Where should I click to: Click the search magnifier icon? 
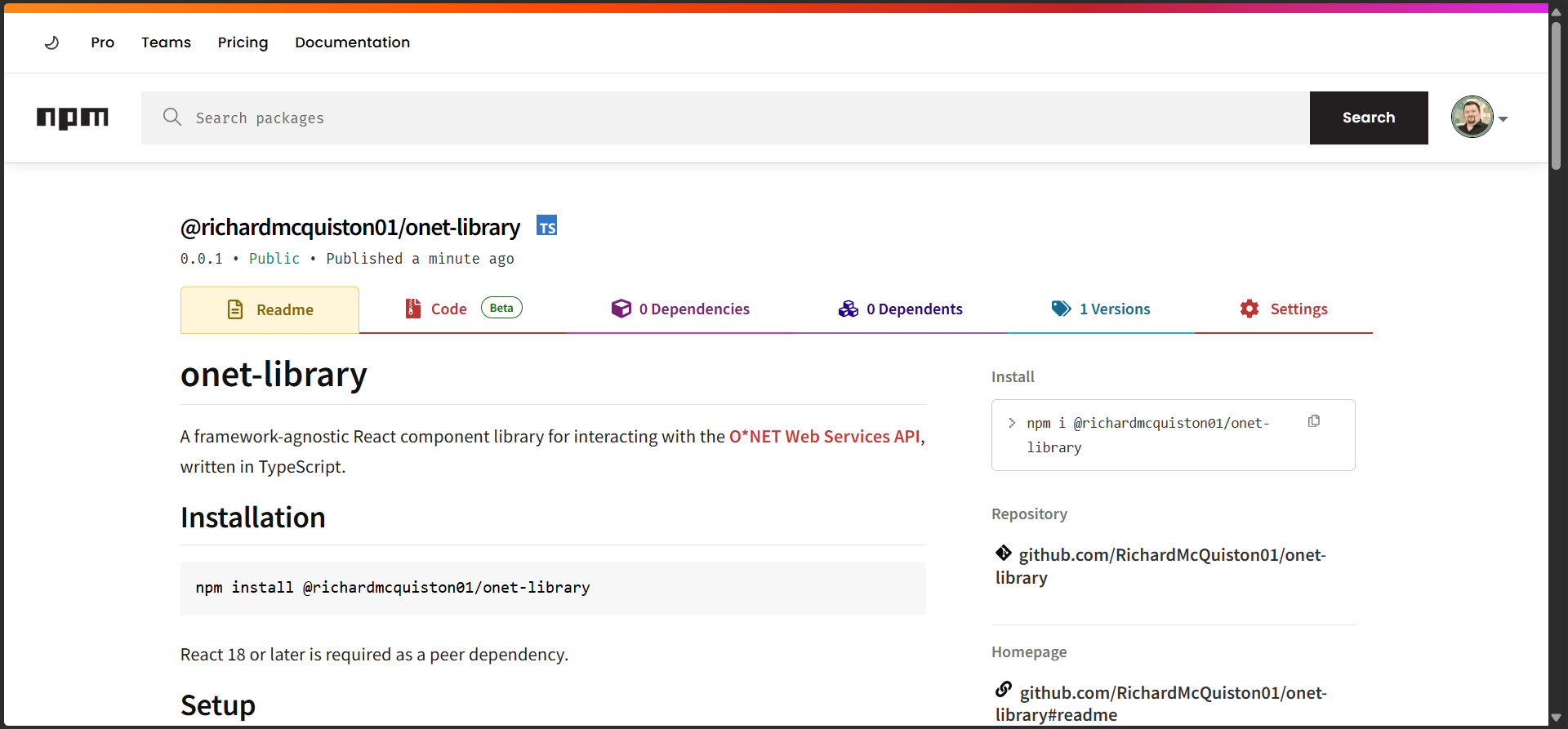point(171,117)
